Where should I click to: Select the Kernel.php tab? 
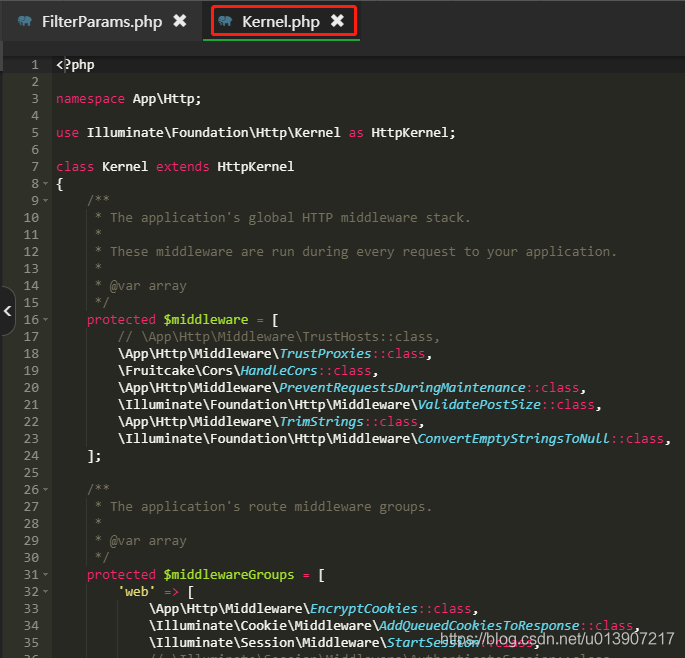click(x=280, y=21)
